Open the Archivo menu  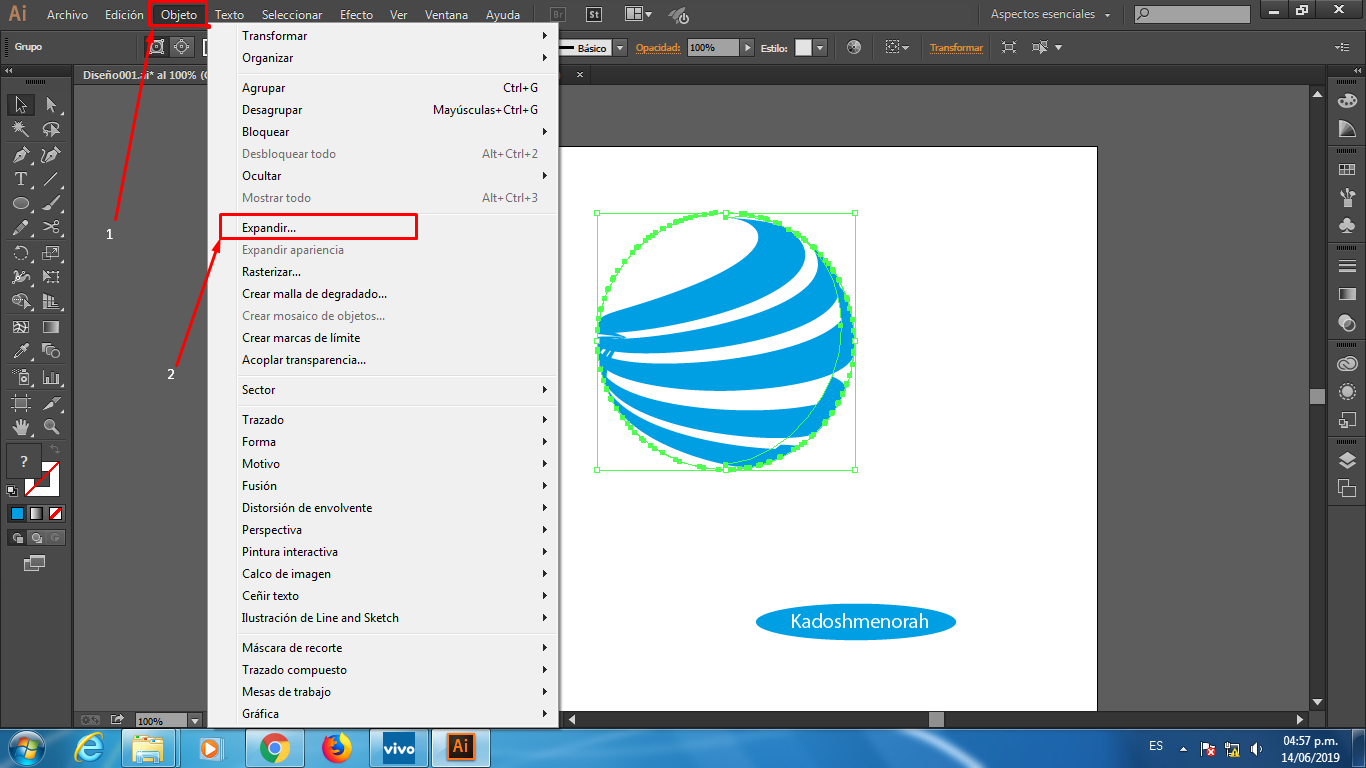click(x=67, y=15)
